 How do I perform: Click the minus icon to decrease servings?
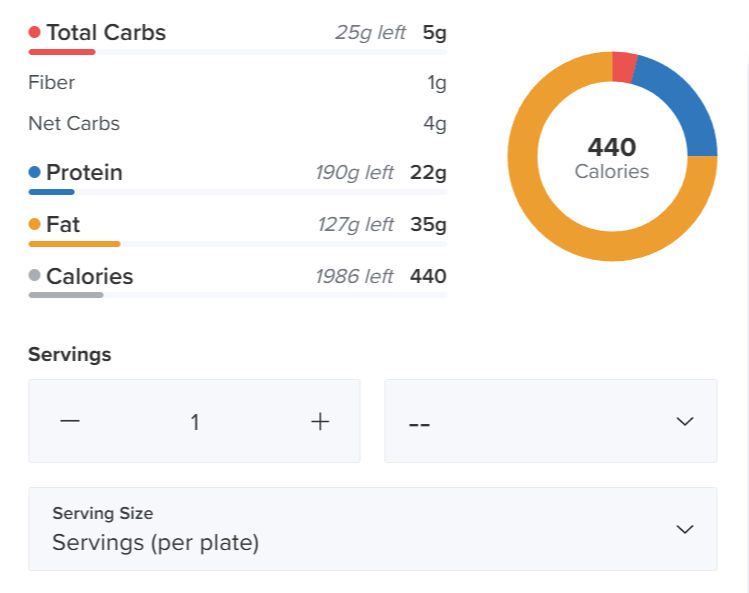[69, 421]
